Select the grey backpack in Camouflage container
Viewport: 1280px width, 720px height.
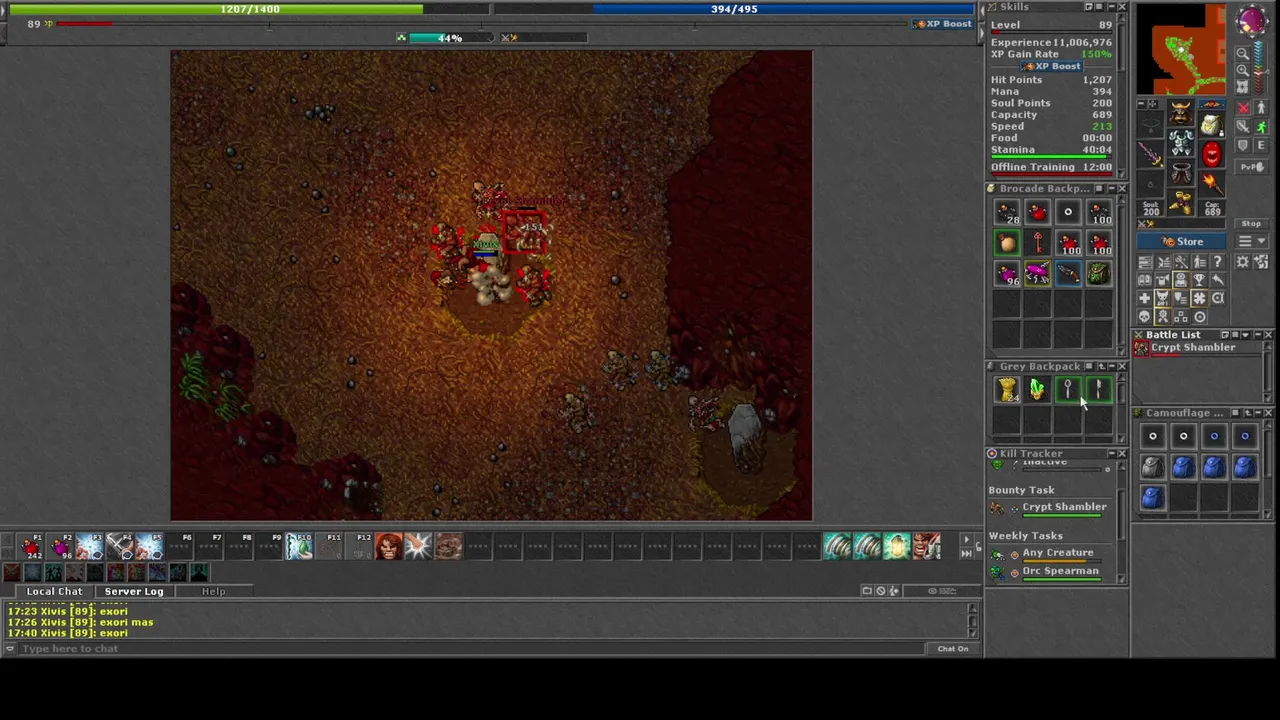[x=1153, y=467]
